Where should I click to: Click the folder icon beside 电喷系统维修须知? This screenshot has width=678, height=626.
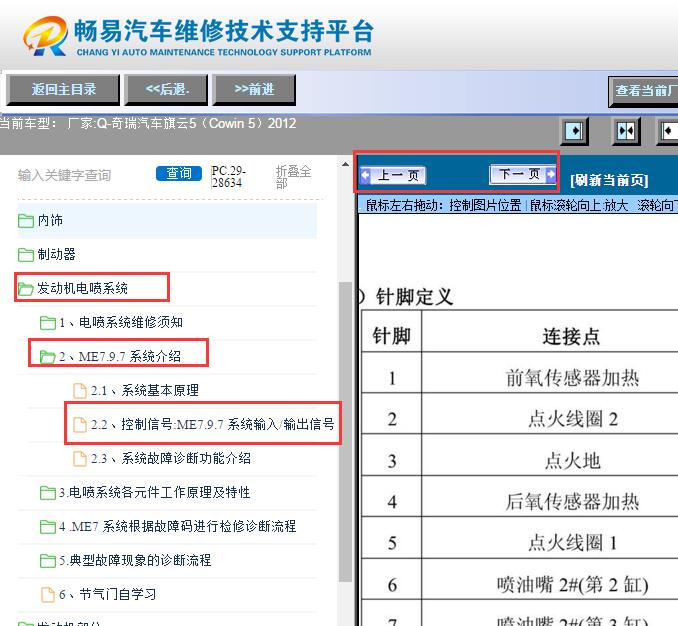[48, 323]
